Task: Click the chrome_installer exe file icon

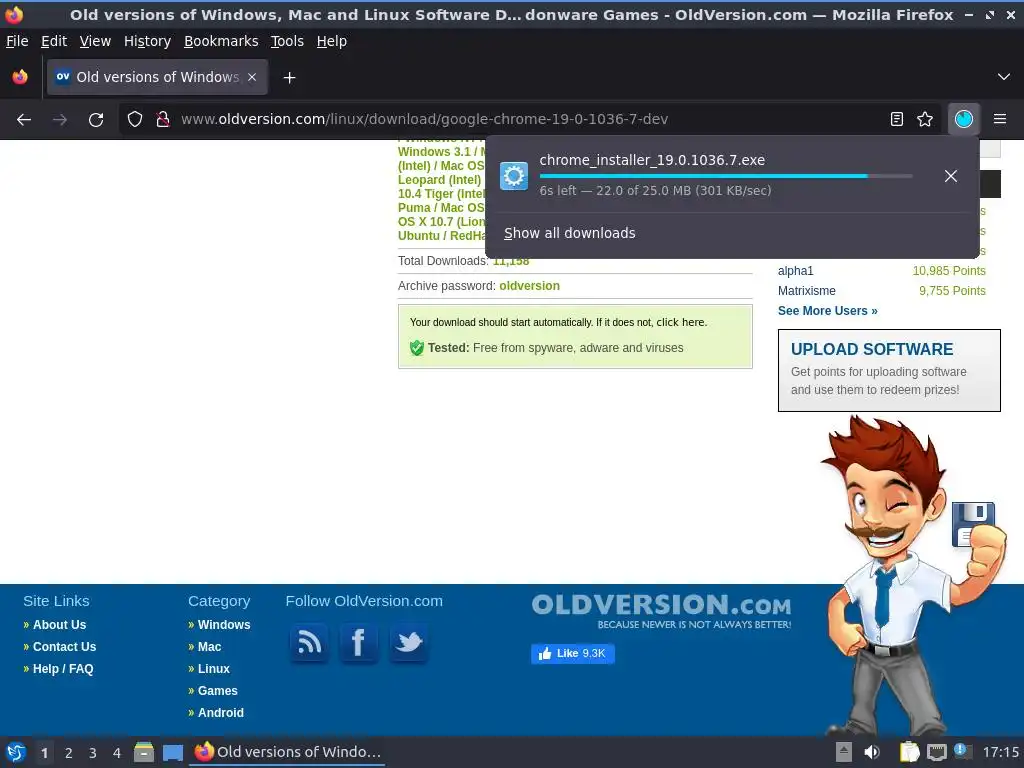Action: point(514,176)
